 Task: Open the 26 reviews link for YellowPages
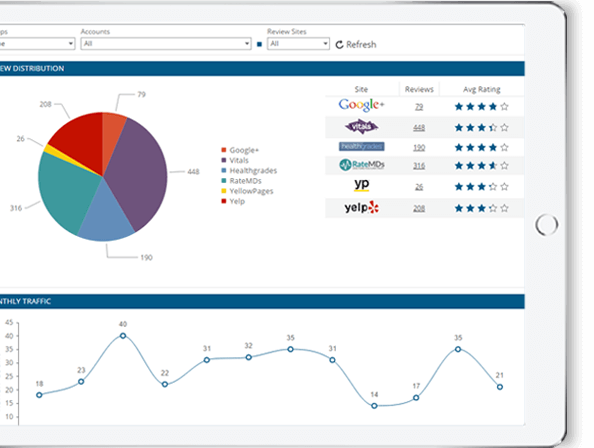[419, 187]
